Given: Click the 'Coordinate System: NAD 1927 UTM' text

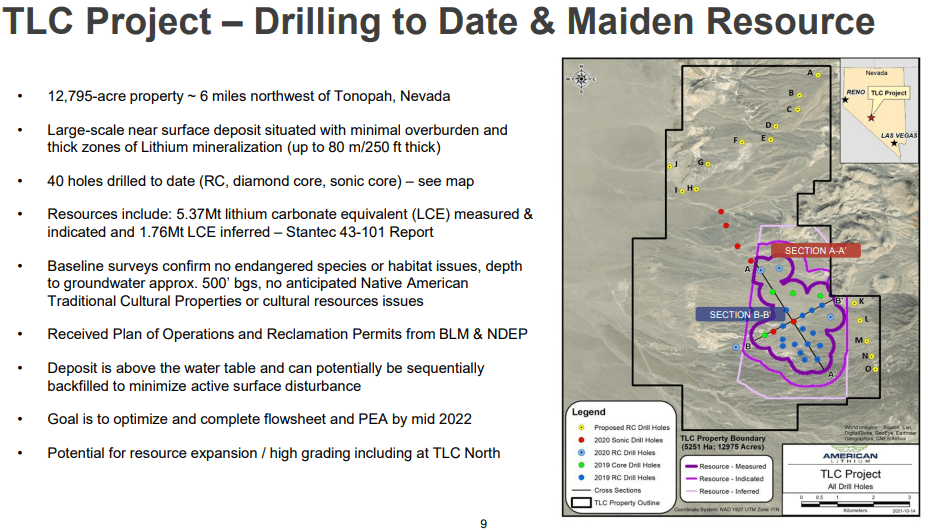Looking at the screenshot, I should click(x=726, y=510).
